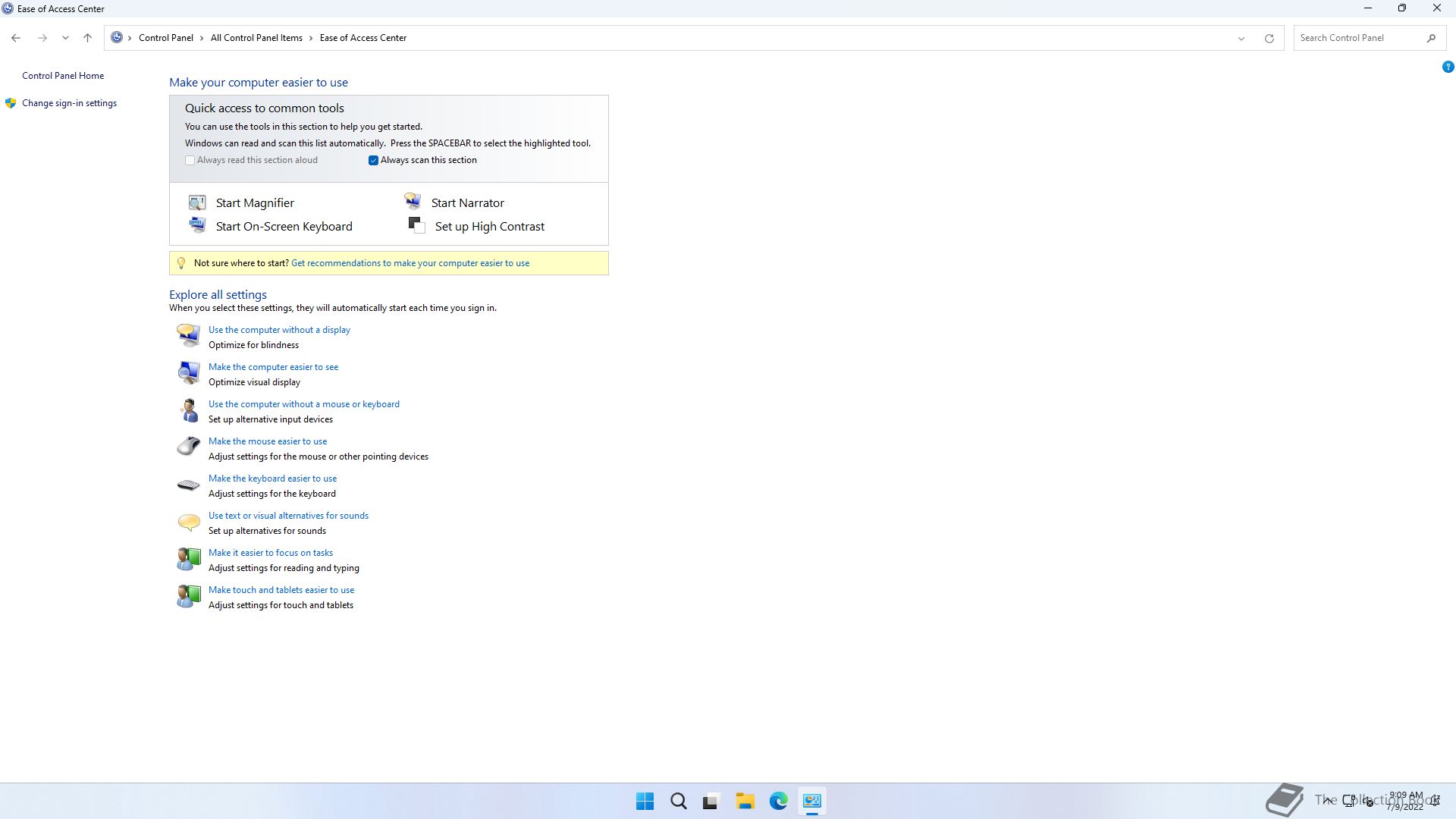Click the speech bubble icon for sound alternatives
The width and height of the screenshot is (1456, 819).
coord(188,522)
